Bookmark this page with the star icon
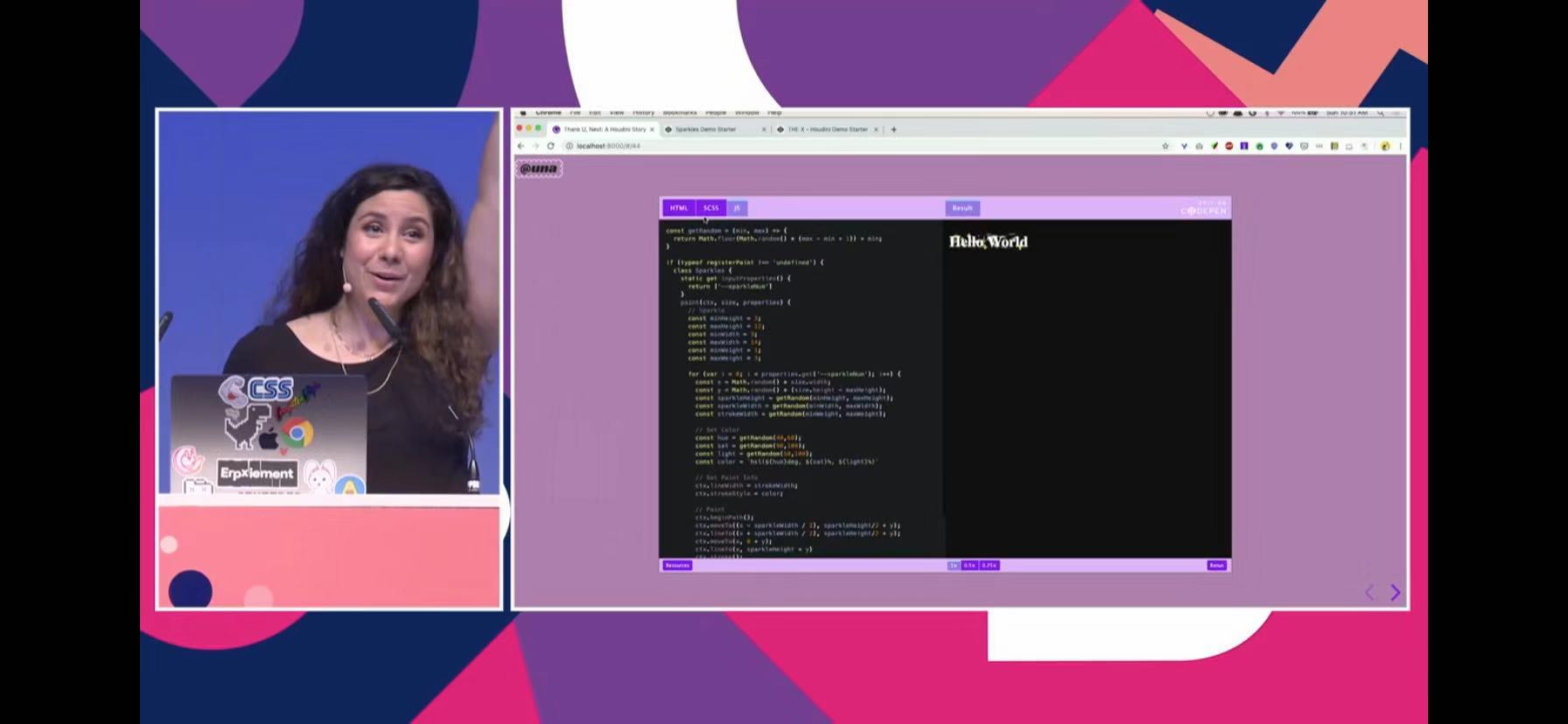Image resolution: width=1568 pixels, height=724 pixels. point(1165,146)
